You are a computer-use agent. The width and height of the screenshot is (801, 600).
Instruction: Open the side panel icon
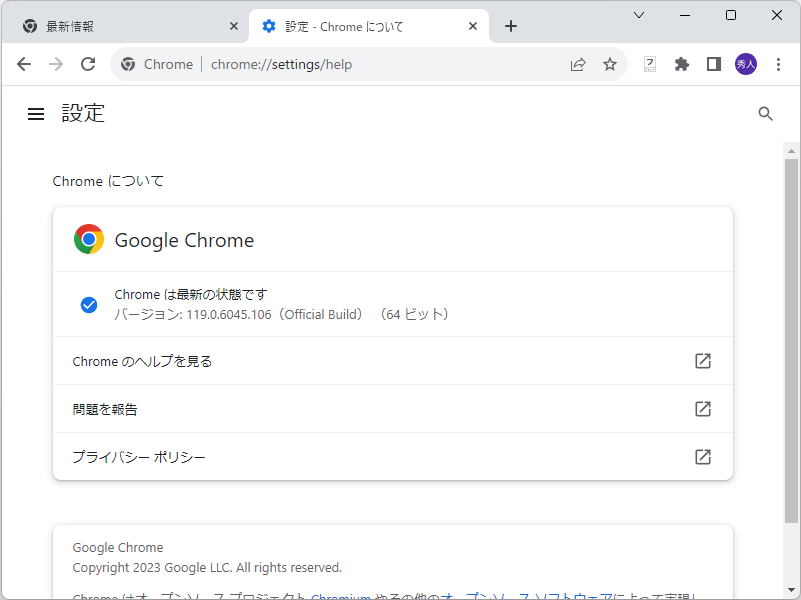pos(713,64)
